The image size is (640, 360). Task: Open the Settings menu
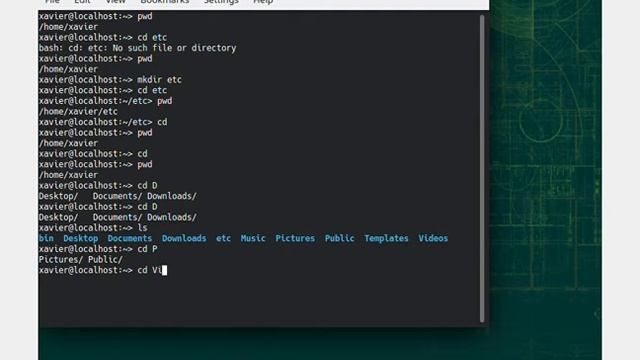[x=221, y=2]
